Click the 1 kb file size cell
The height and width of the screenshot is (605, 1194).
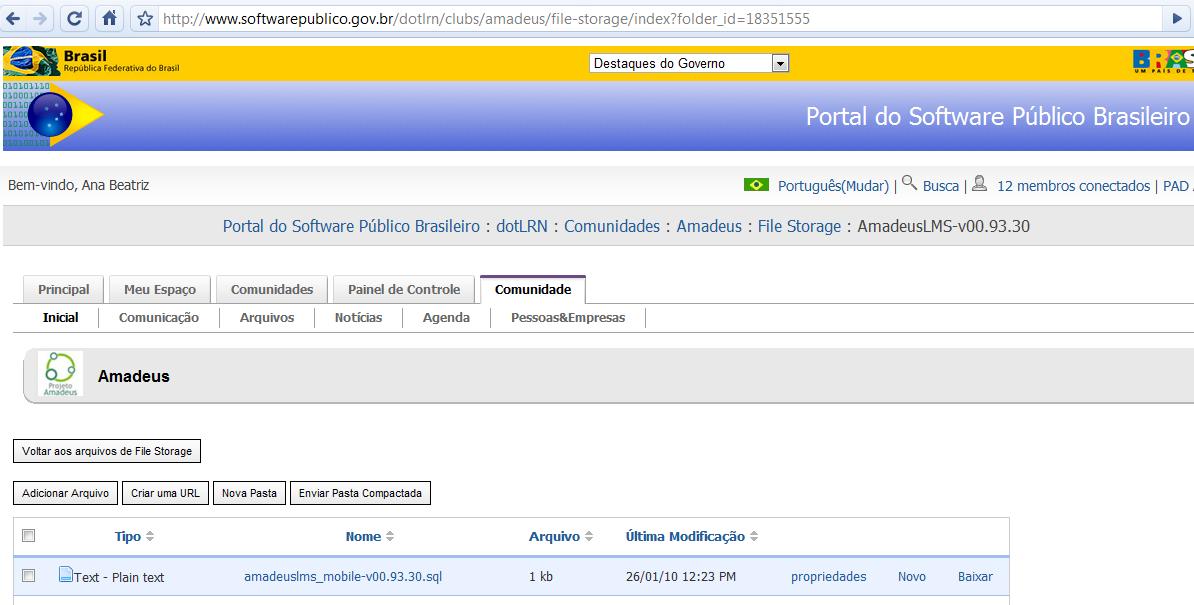pos(541,577)
